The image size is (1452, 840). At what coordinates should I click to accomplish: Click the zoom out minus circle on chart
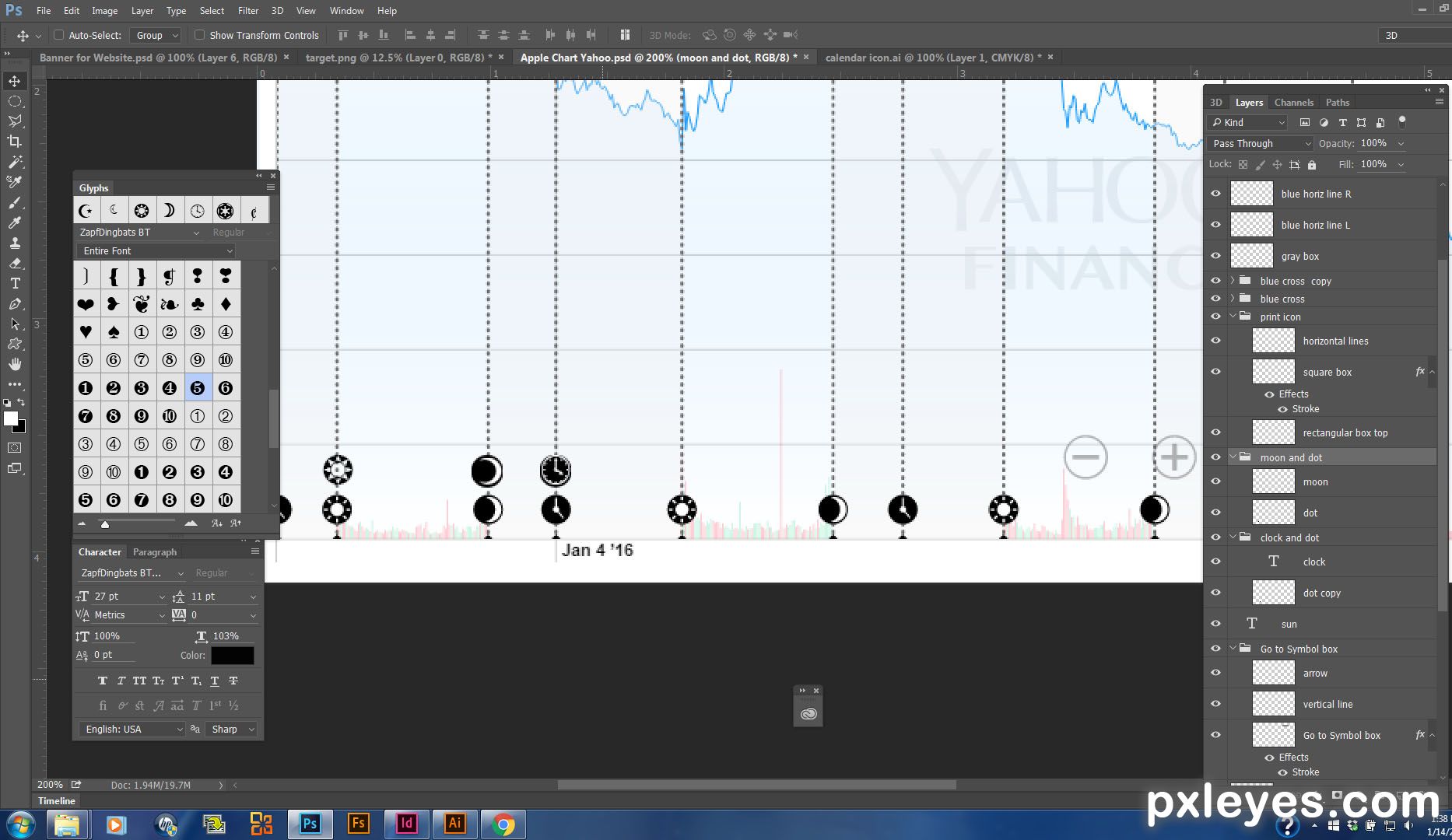tap(1085, 457)
